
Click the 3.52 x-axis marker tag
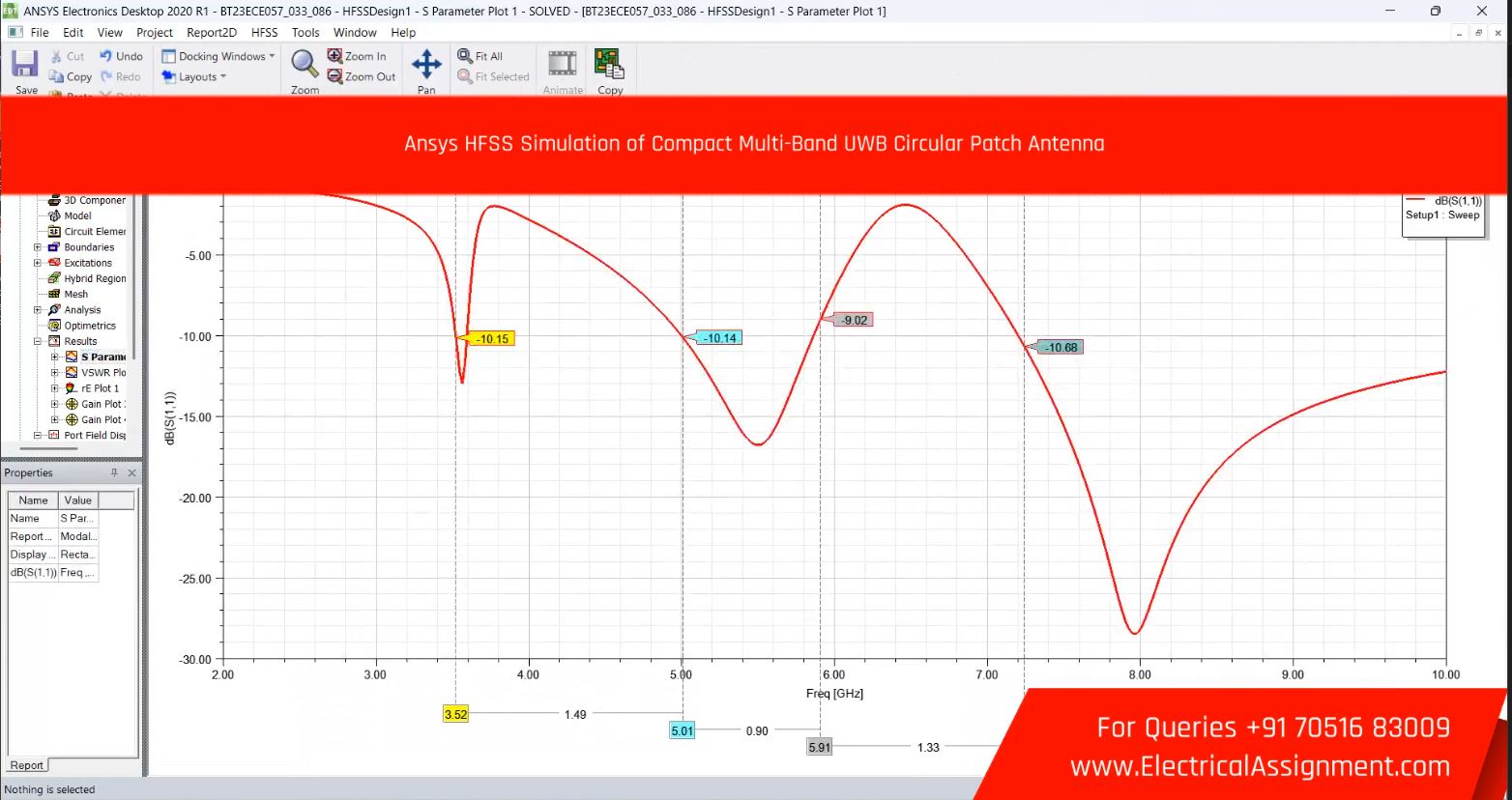[x=455, y=714]
